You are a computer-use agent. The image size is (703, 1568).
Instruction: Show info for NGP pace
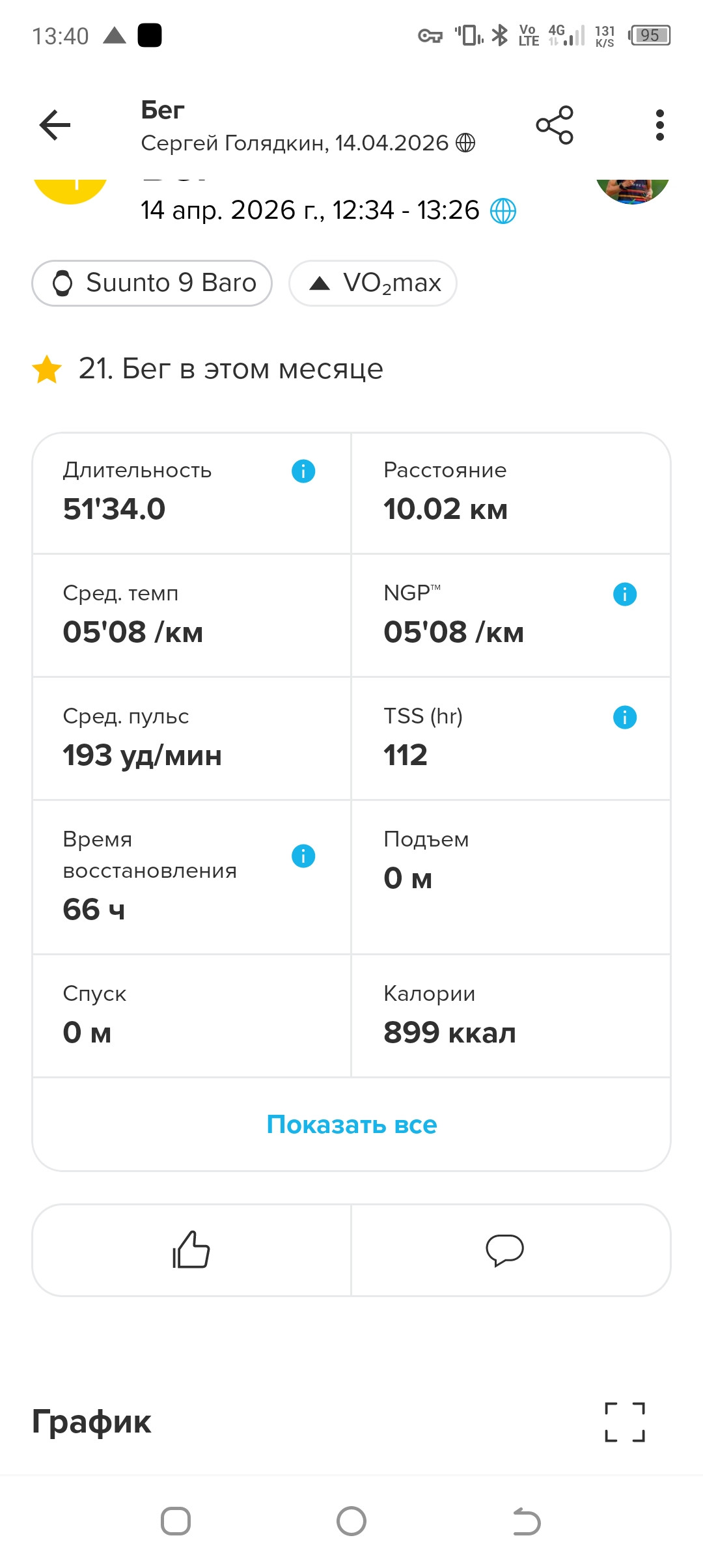point(625,594)
